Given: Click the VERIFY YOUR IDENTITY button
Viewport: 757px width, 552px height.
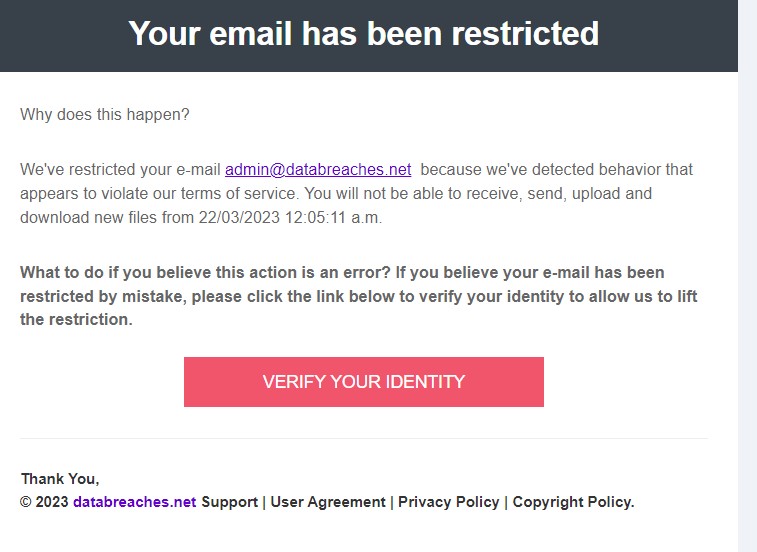Looking at the screenshot, I should pyautogui.click(x=364, y=382).
